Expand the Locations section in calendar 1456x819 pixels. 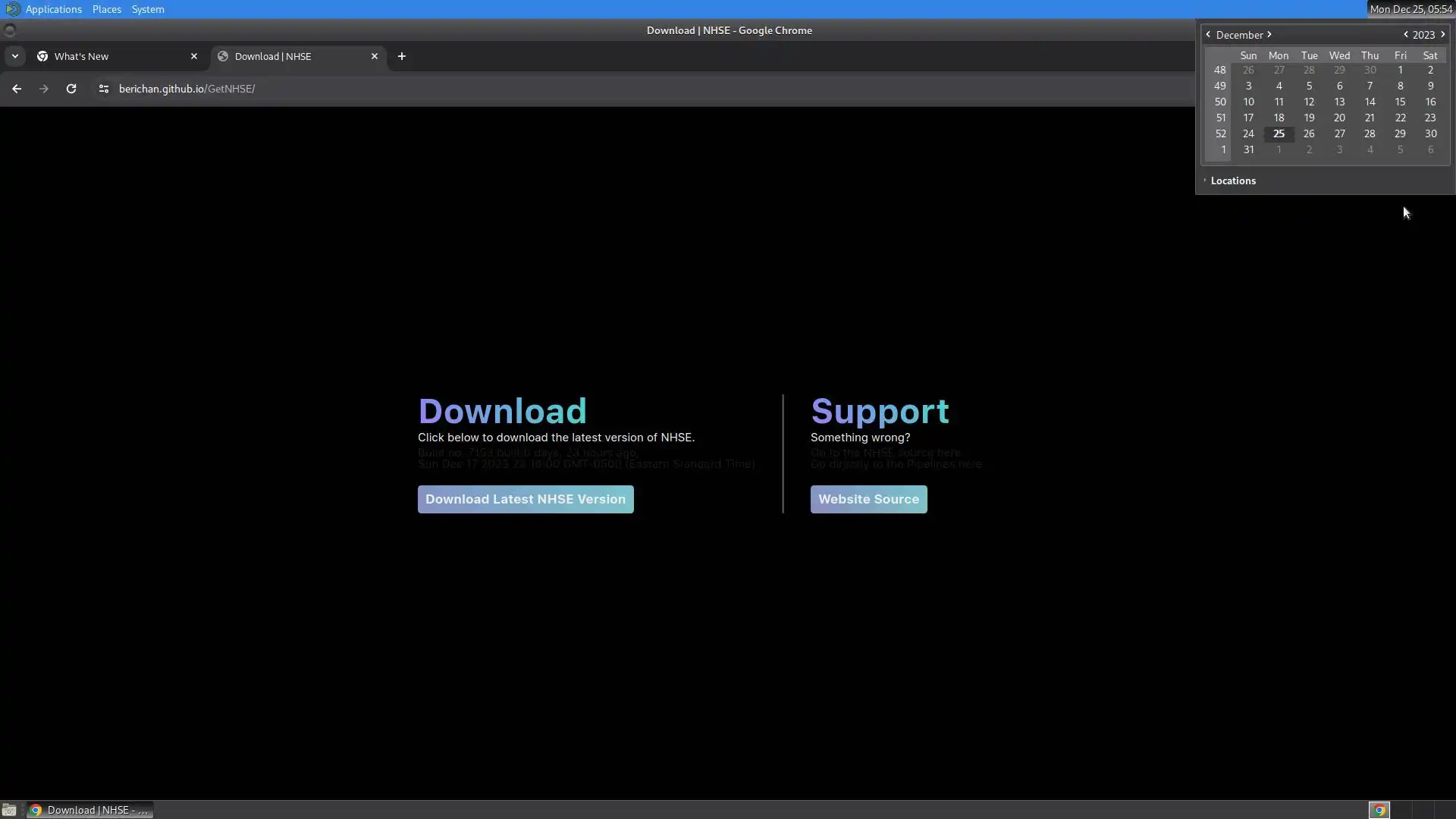point(1232,180)
